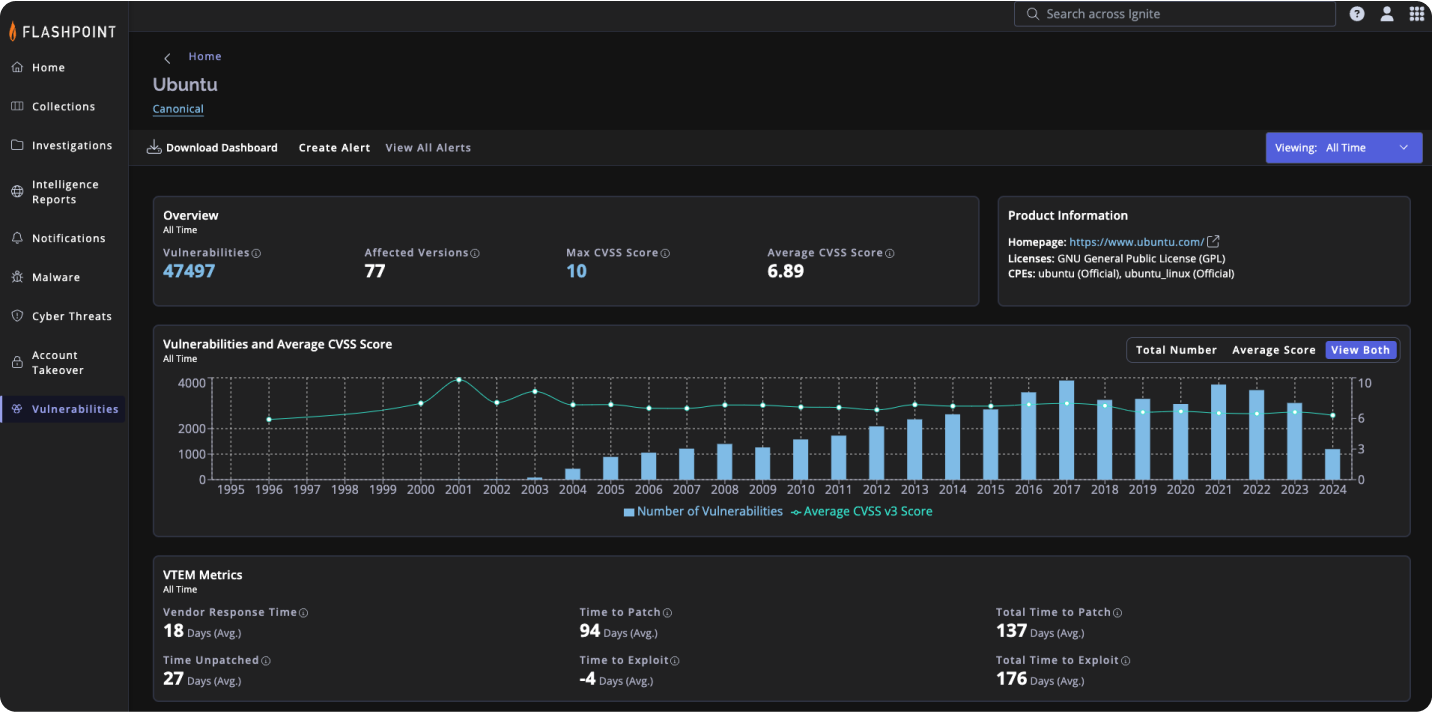Click info icon next to Time to Patch
Image resolution: width=1432 pixels, height=712 pixels.
point(667,613)
